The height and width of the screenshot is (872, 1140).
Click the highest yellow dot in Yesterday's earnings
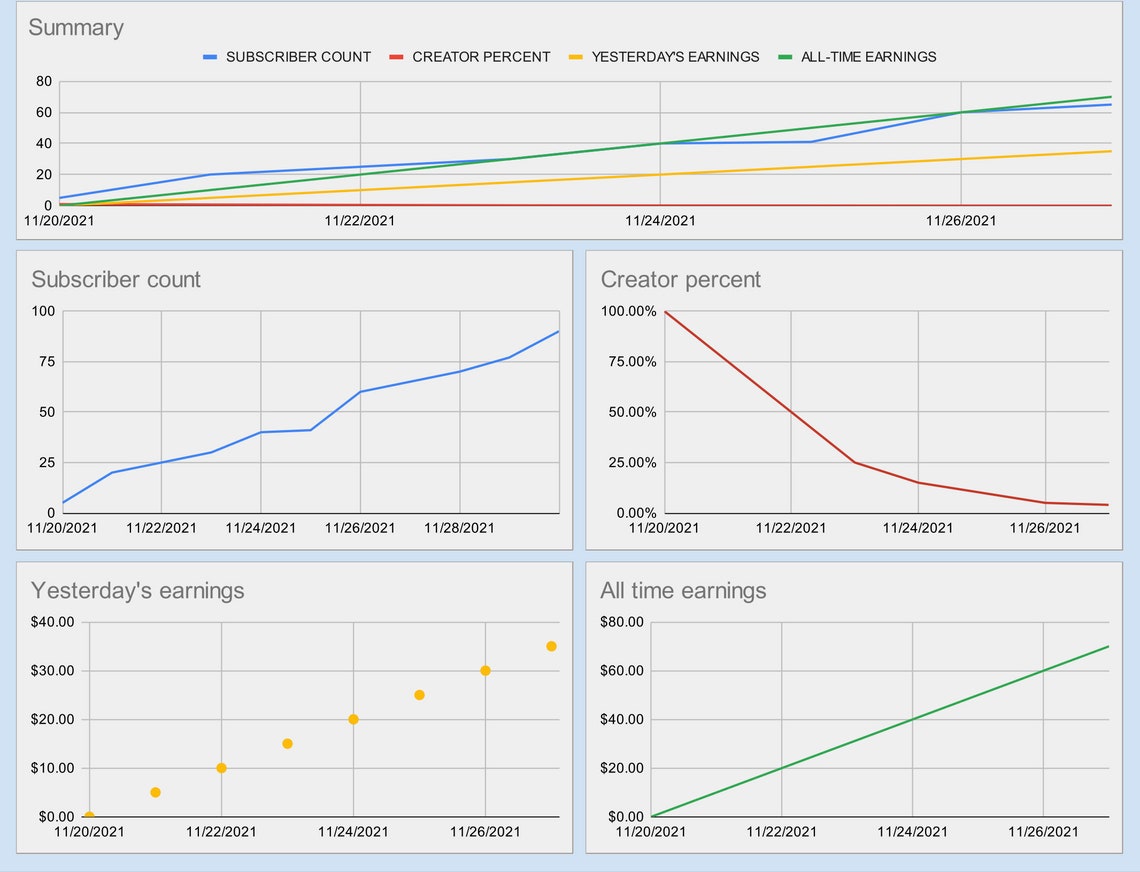549,646
